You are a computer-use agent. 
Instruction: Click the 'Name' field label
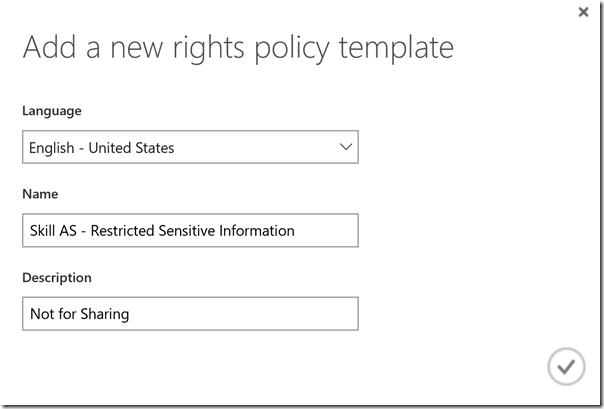coord(40,194)
